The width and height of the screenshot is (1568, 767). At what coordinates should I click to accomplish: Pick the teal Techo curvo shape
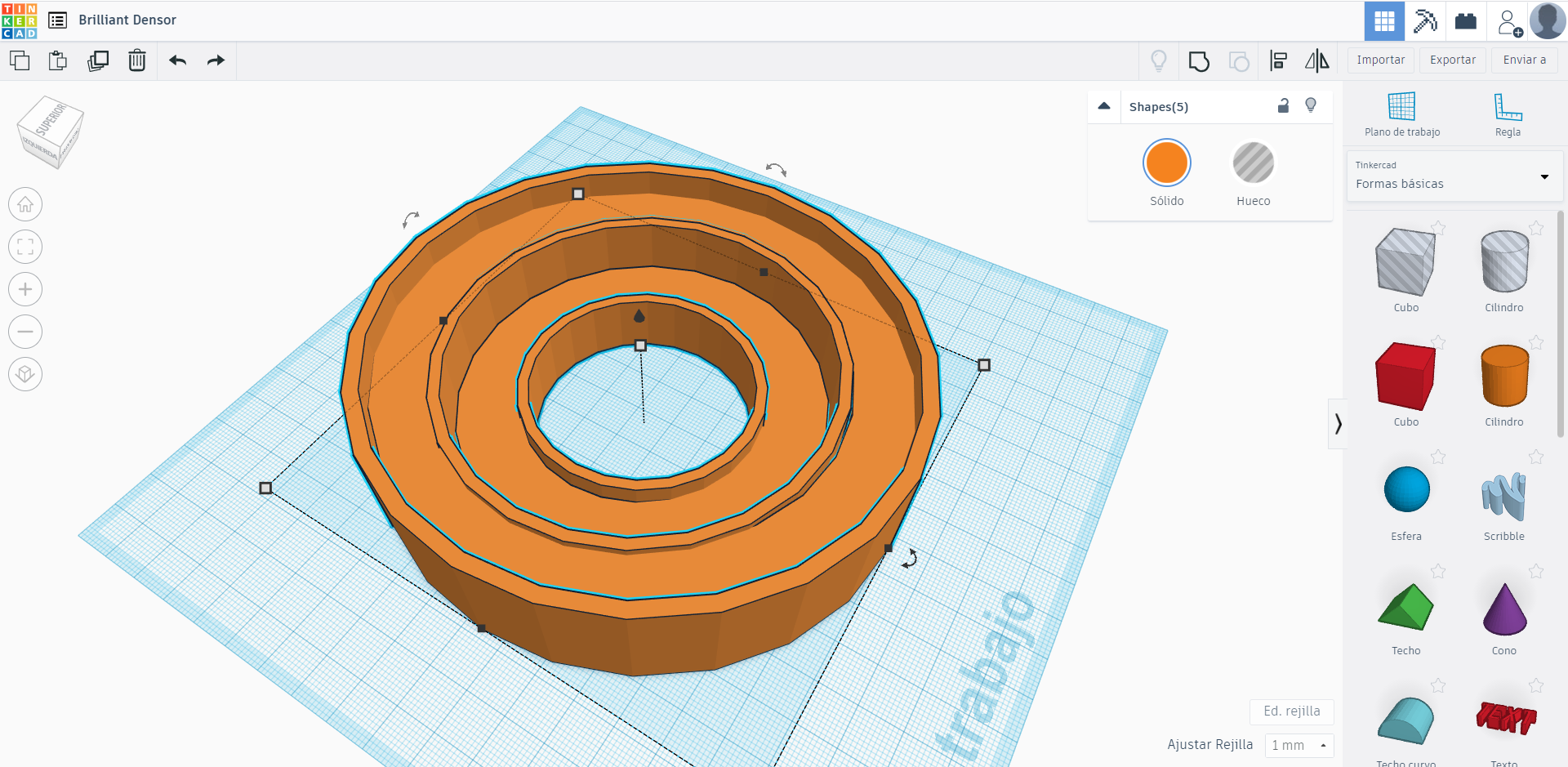[1405, 720]
